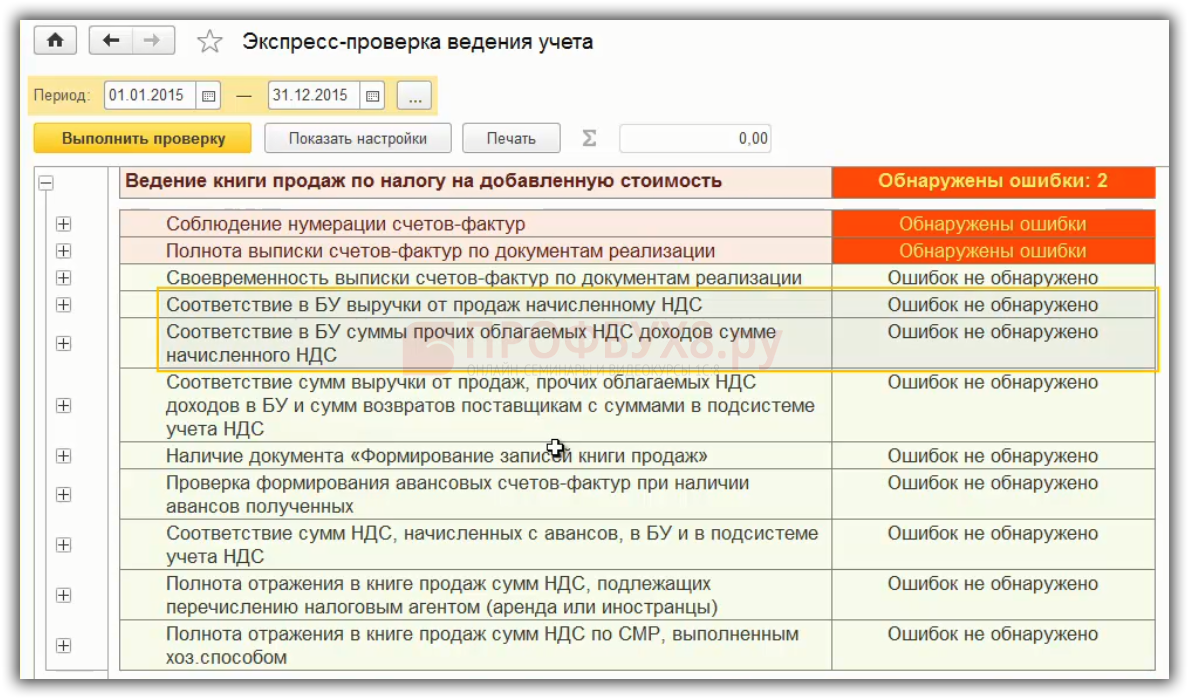Image resolution: width=1189 pixels, height=699 pixels.
Task: Select Обнаружены ошибки: 2 header cell
Action: 992,182
